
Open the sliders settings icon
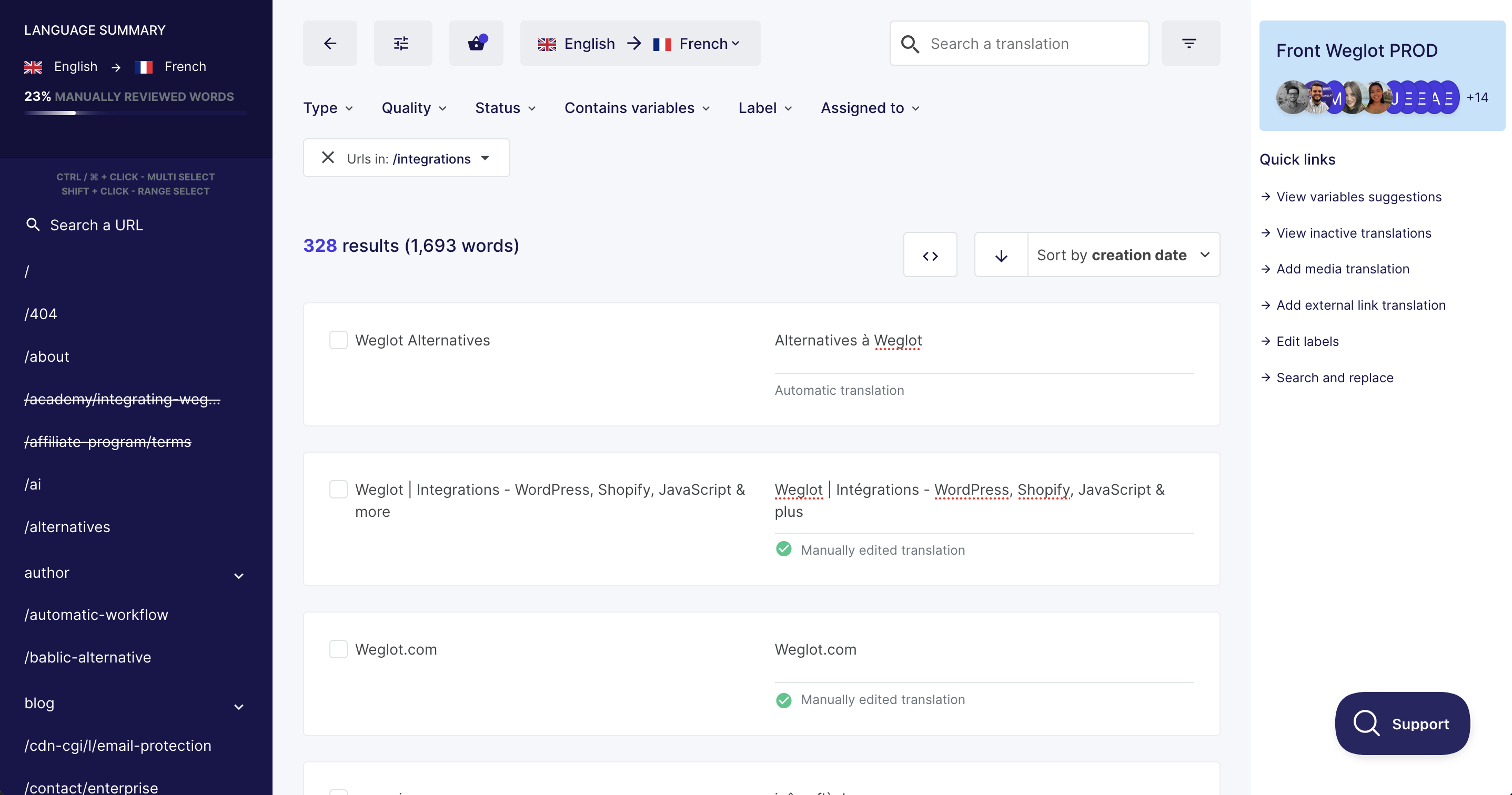402,44
